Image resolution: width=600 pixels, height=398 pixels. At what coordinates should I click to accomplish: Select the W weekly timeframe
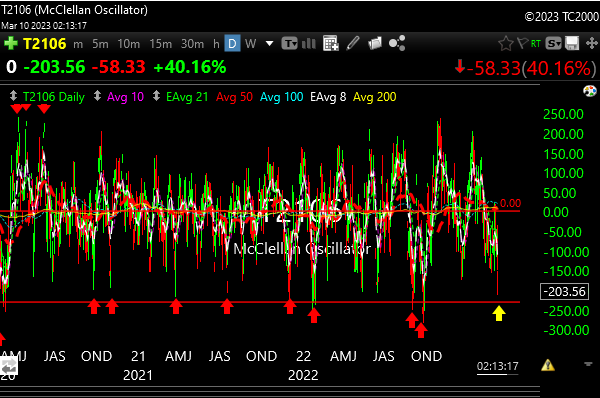coord(250,44)
